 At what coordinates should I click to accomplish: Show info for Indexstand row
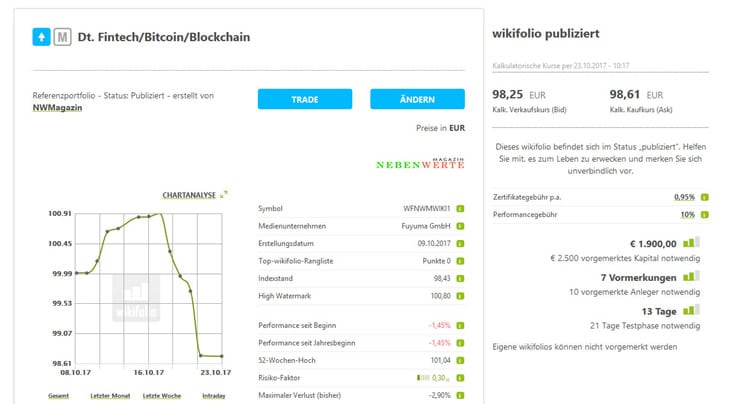[460, 279]
